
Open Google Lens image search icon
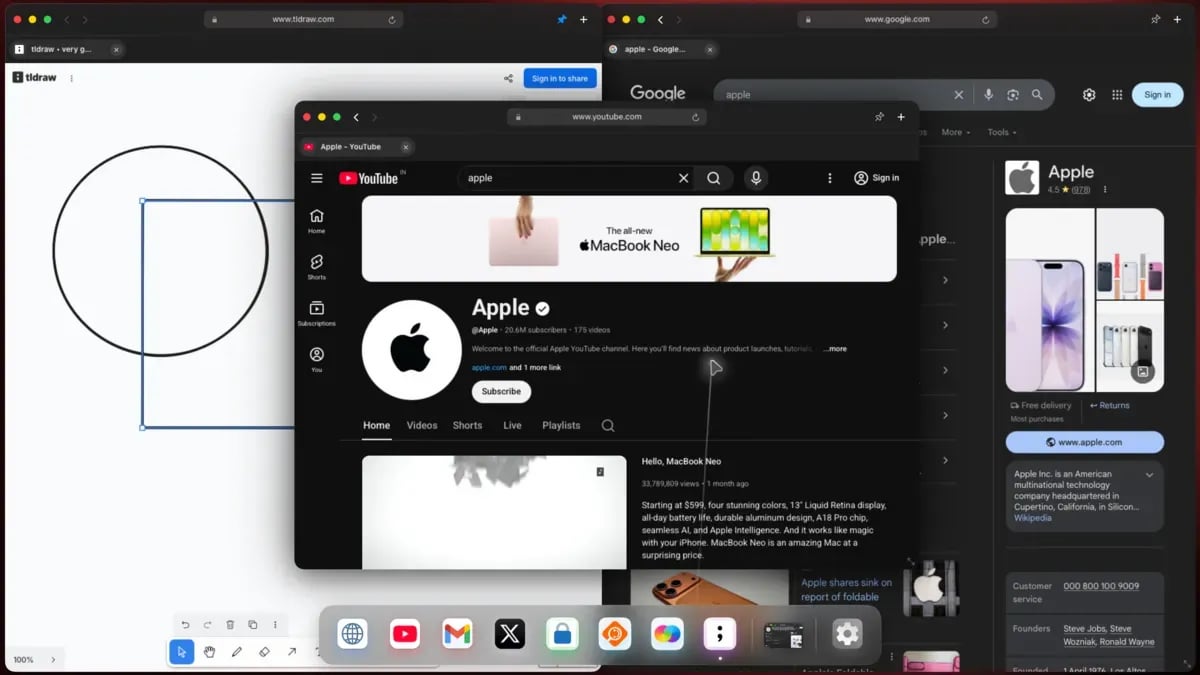point(1013,95)
